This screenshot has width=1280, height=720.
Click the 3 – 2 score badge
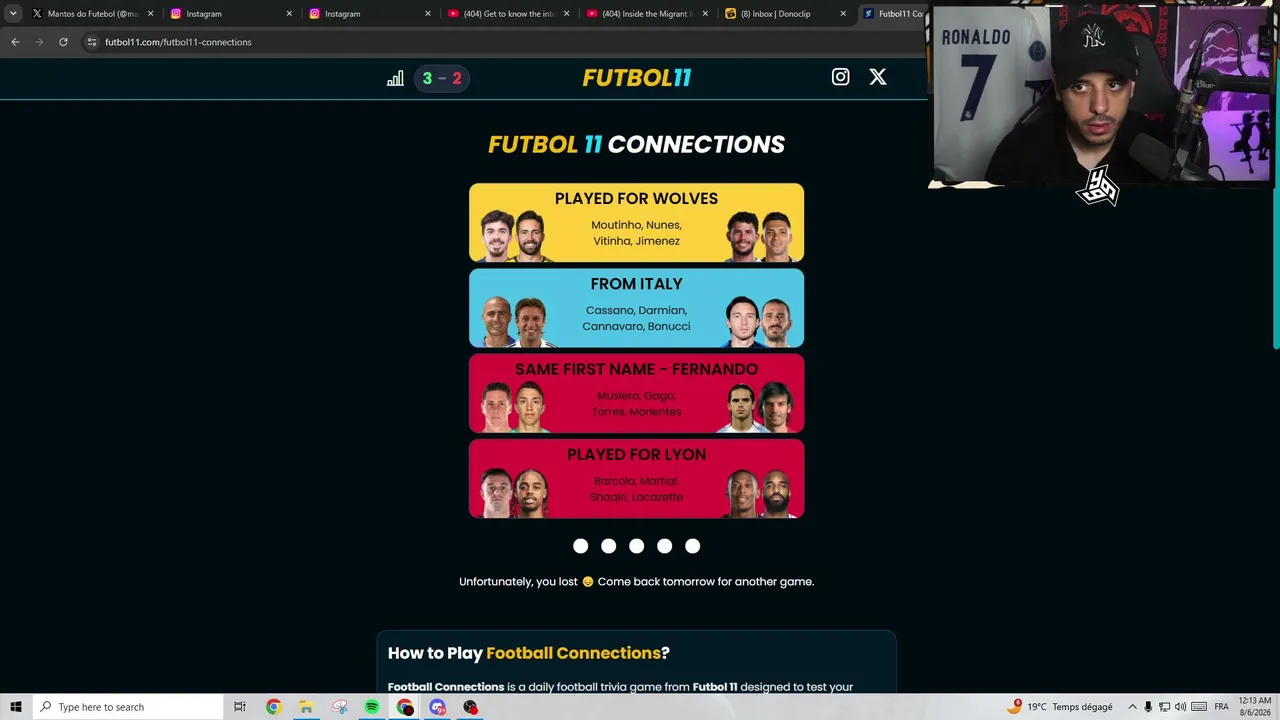click(442, 78)
